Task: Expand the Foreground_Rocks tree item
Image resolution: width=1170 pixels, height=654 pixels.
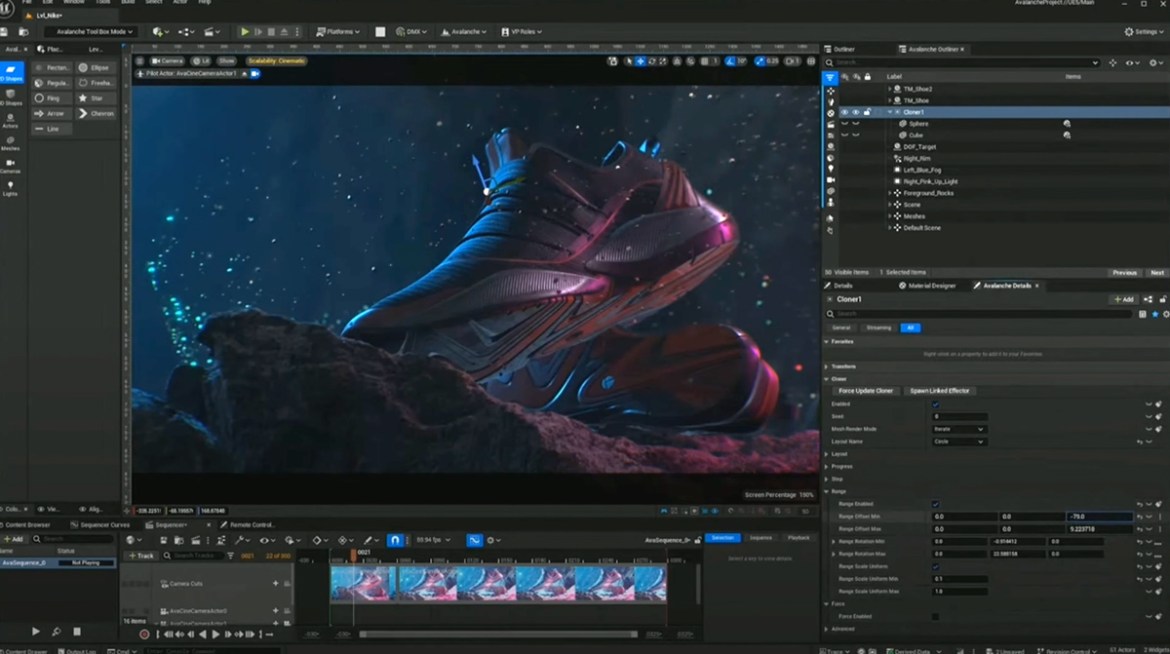Action: (889, 193)
